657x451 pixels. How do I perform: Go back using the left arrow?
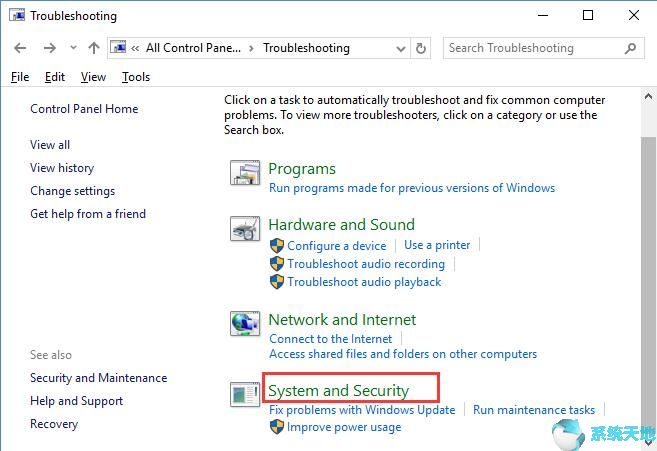(20, 48)
